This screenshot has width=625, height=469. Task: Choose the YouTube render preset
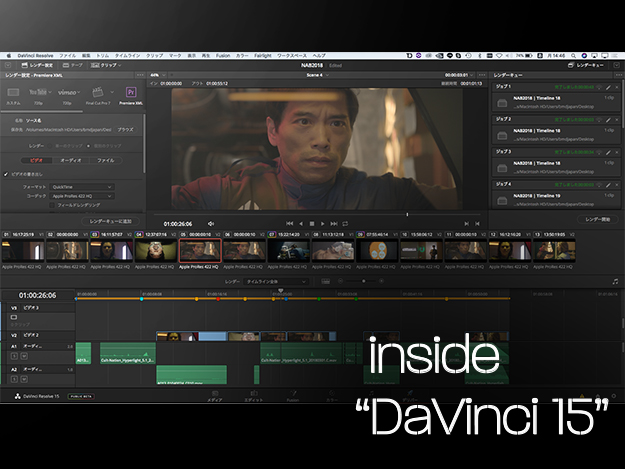(x=39, y=92)
